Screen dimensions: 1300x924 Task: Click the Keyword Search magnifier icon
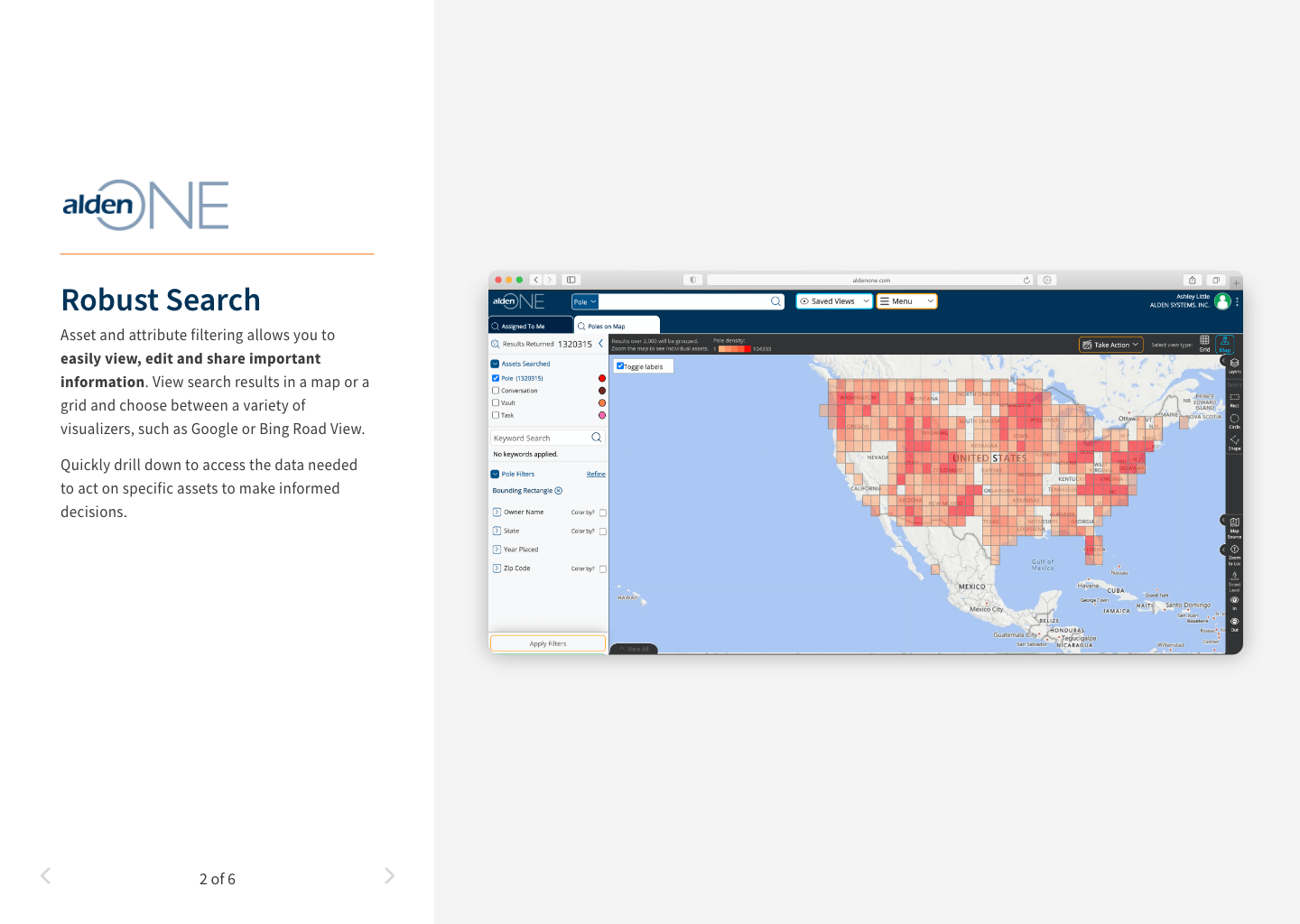(596, 438)
